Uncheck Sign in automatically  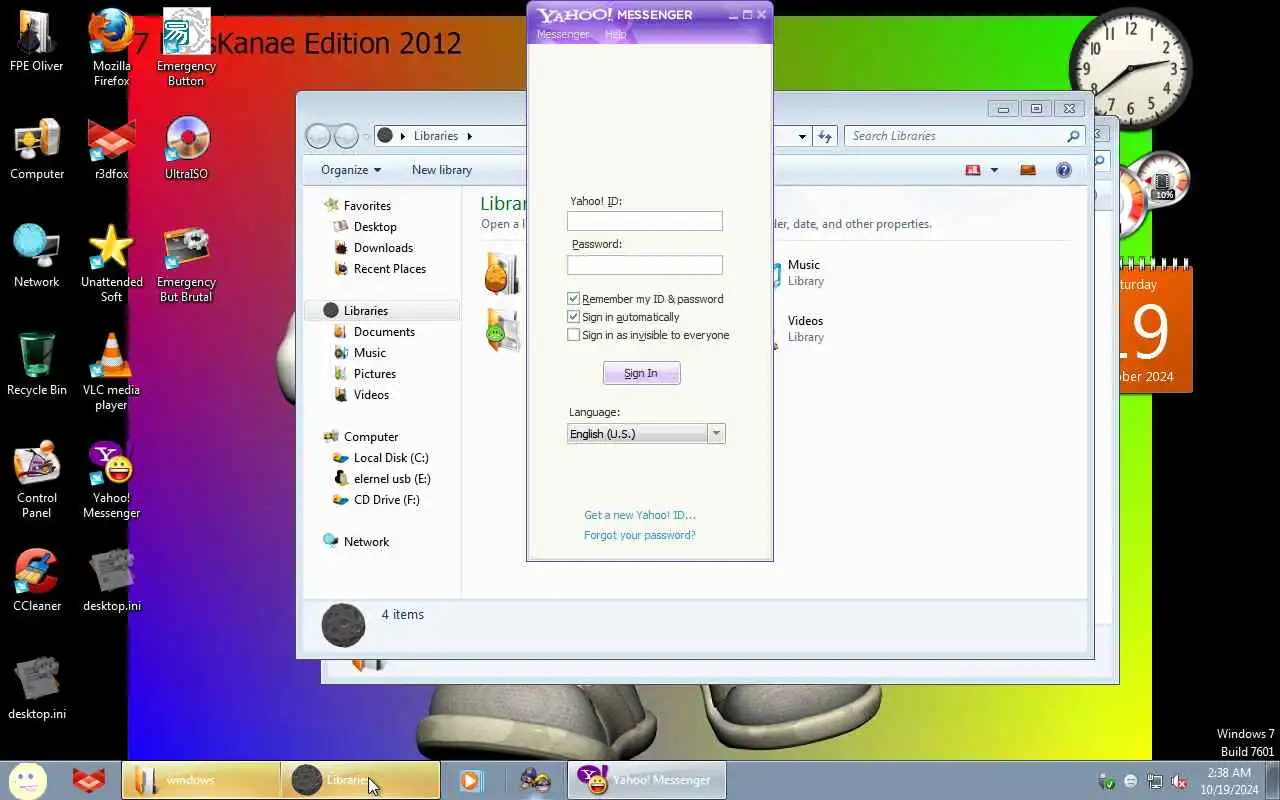573,317
